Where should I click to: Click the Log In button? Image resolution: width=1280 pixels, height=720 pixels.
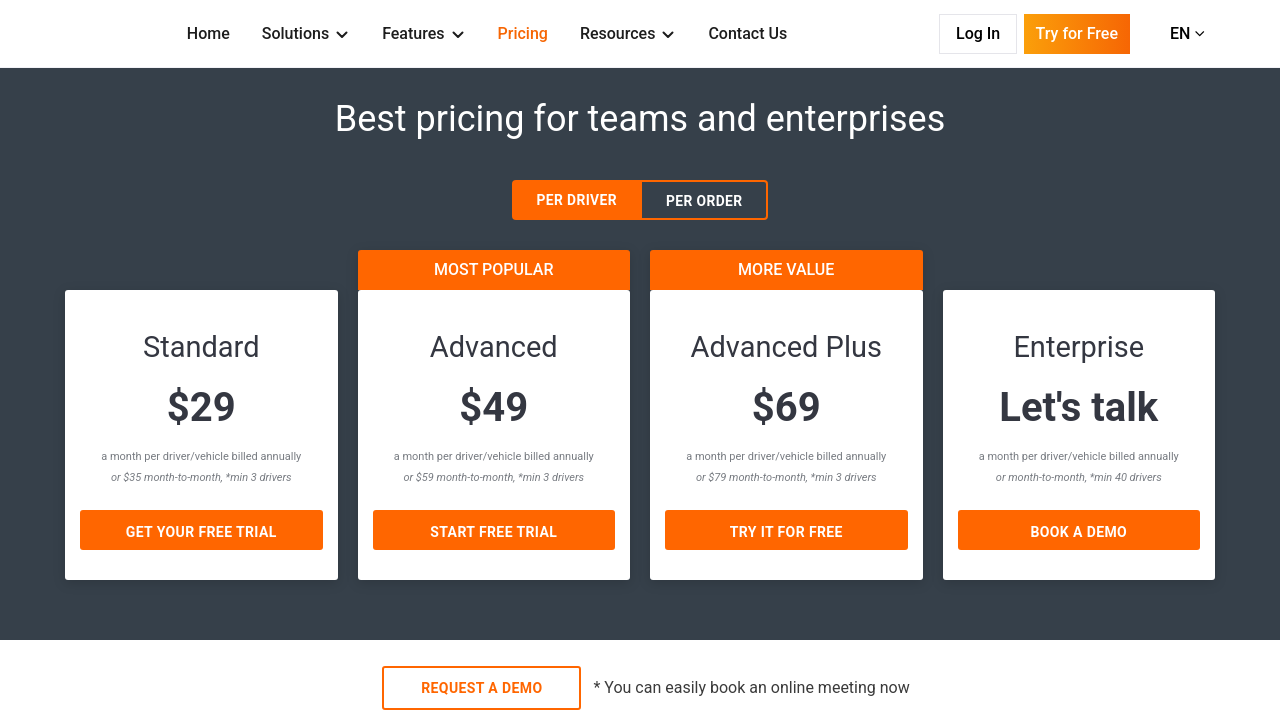coord(977,34)
